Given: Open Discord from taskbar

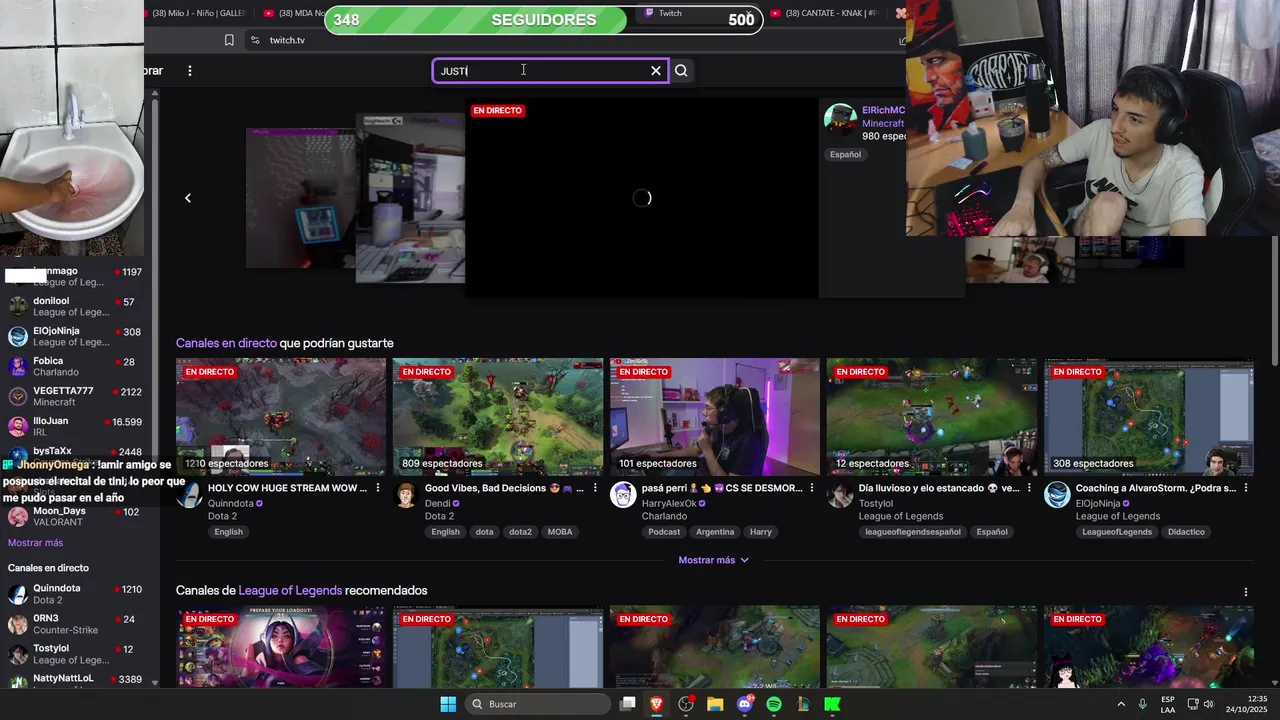Looking at the screenshot, I should point(744,704).
